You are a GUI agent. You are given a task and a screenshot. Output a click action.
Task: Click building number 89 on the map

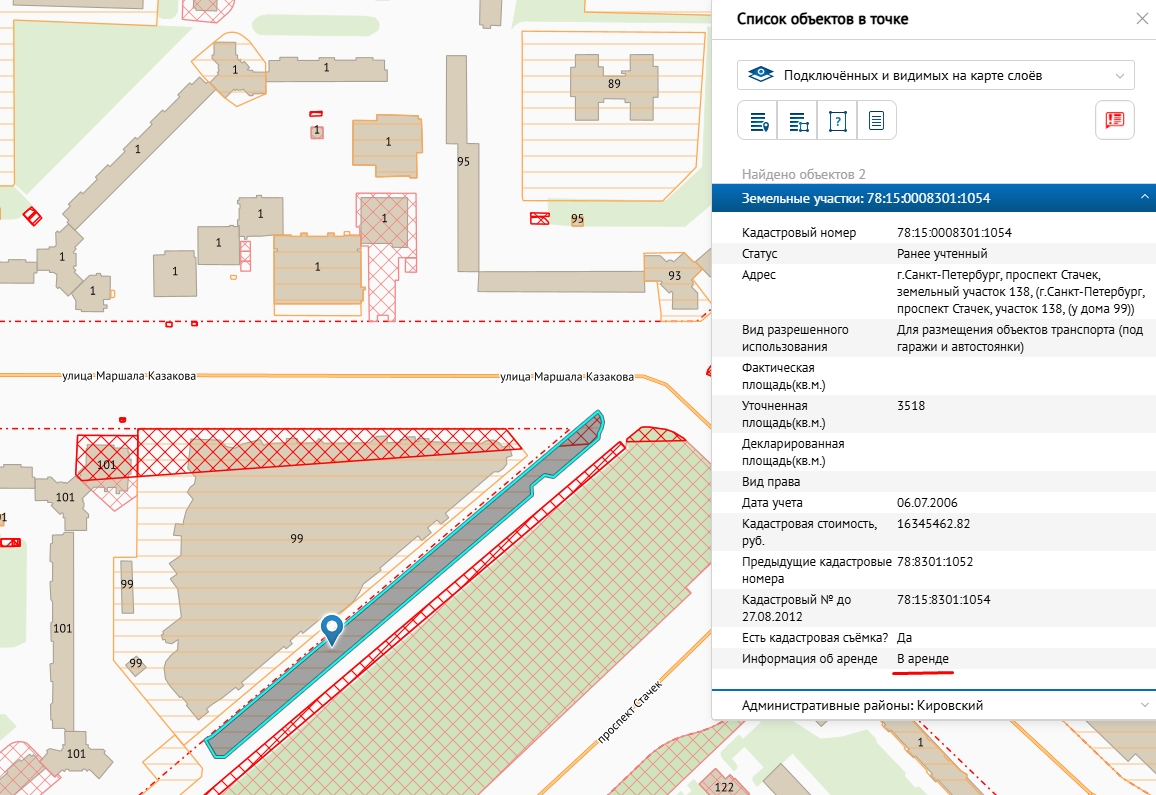point(614,84)
